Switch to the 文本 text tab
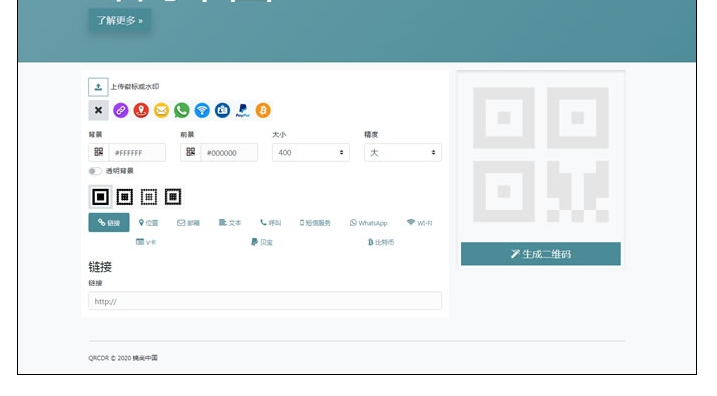Screen dimensions: 717x396 230,223
